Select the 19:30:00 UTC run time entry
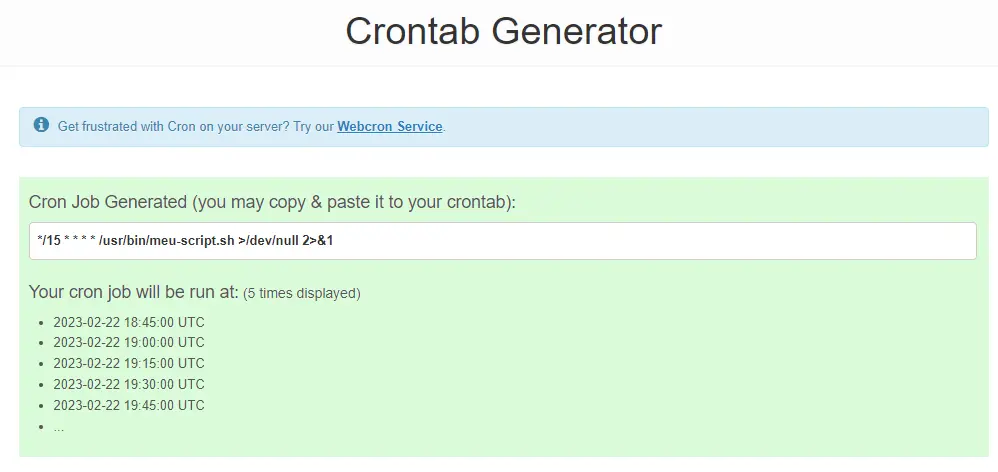The width and height of the screenshot is (998, 472). [x=129, y=384]
